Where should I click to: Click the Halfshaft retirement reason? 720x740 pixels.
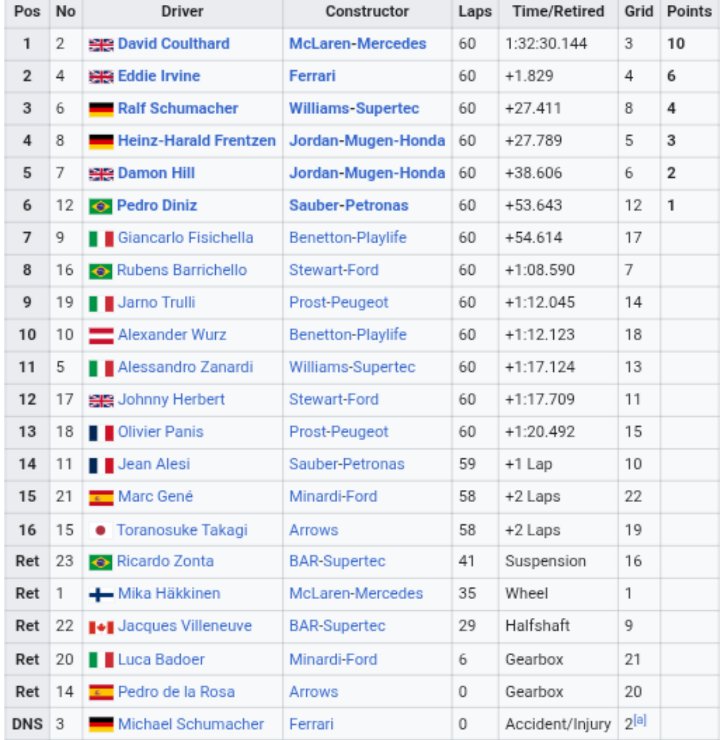[537, 626]
